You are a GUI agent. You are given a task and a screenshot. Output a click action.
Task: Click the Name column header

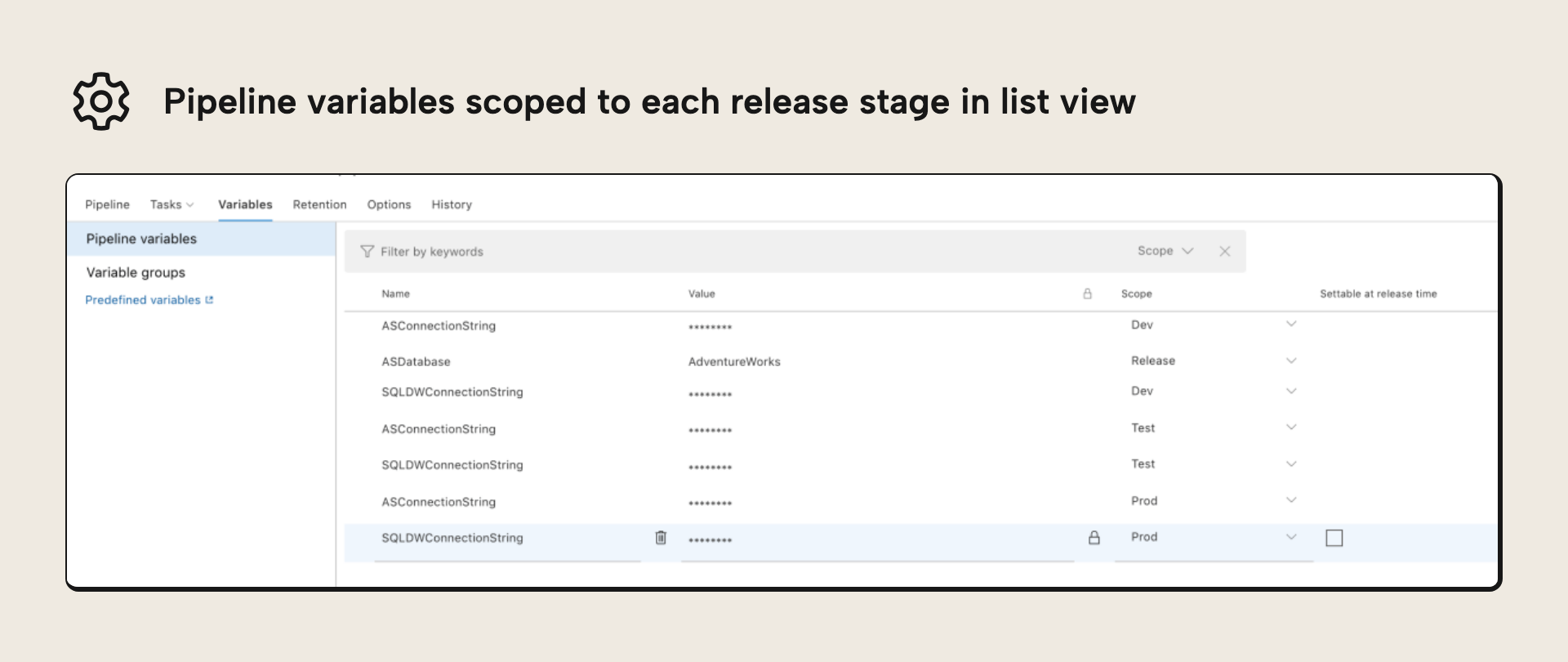(x=396, y=293)
